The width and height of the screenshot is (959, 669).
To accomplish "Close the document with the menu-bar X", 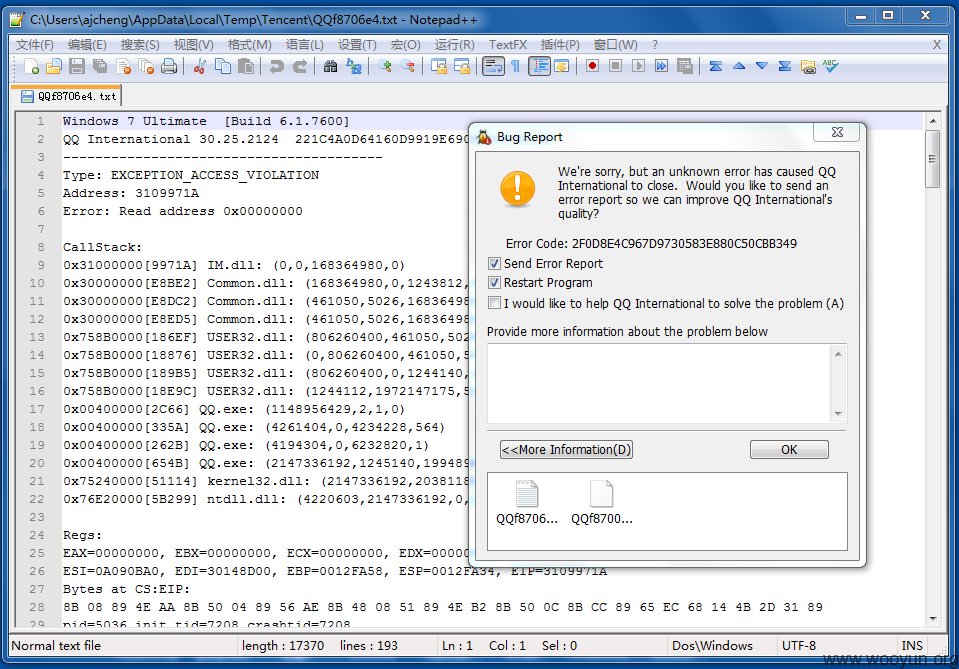I will tap(936, 45).
